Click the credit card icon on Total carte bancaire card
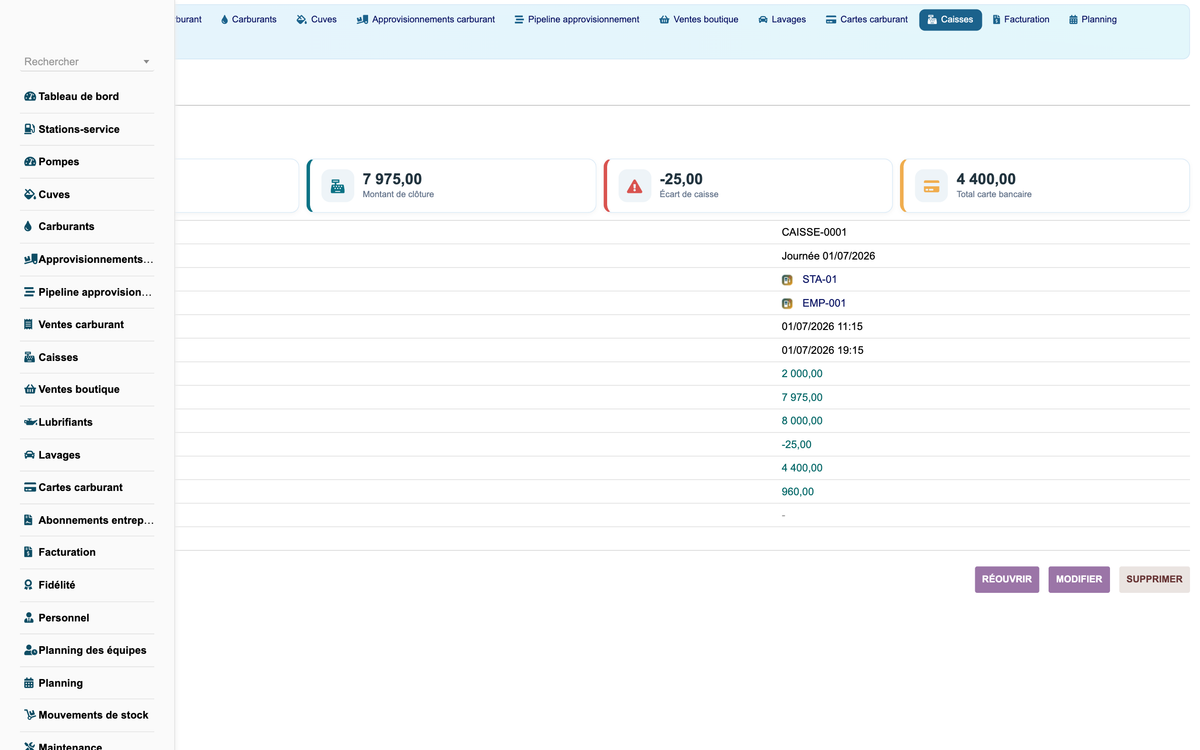The width and height of the screenshot is (1200, 750). click(932, 186)
